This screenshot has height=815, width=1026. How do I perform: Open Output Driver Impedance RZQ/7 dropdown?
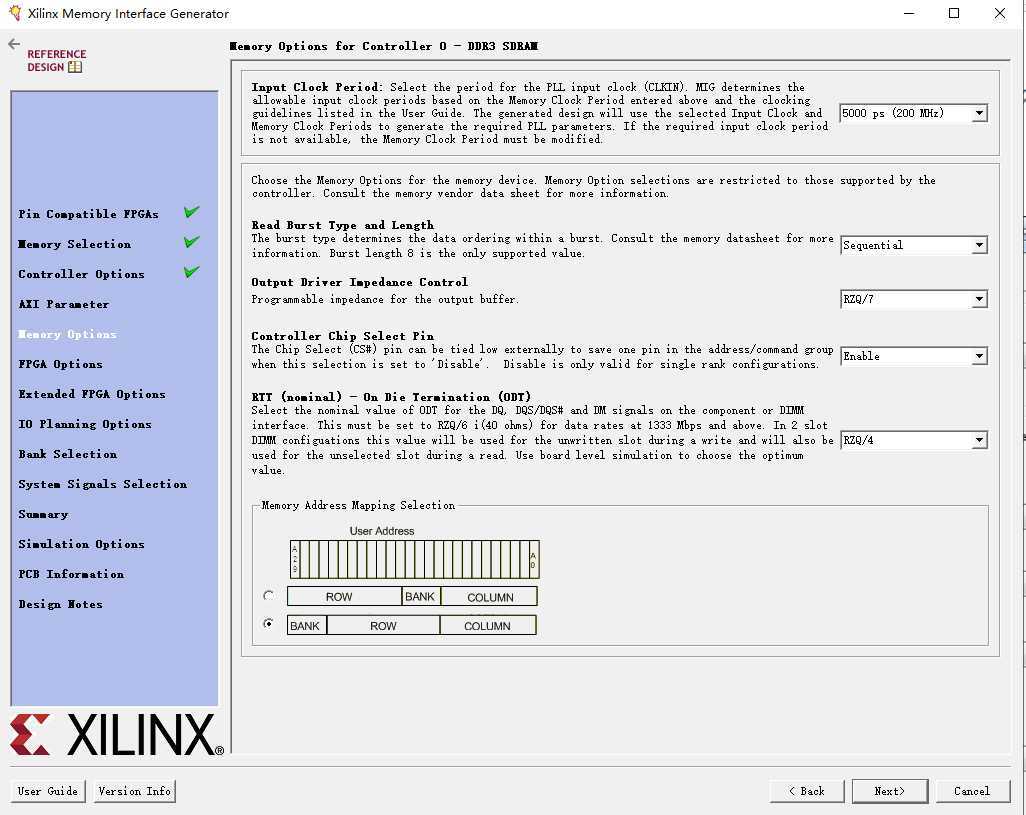[x=913, y=300]
